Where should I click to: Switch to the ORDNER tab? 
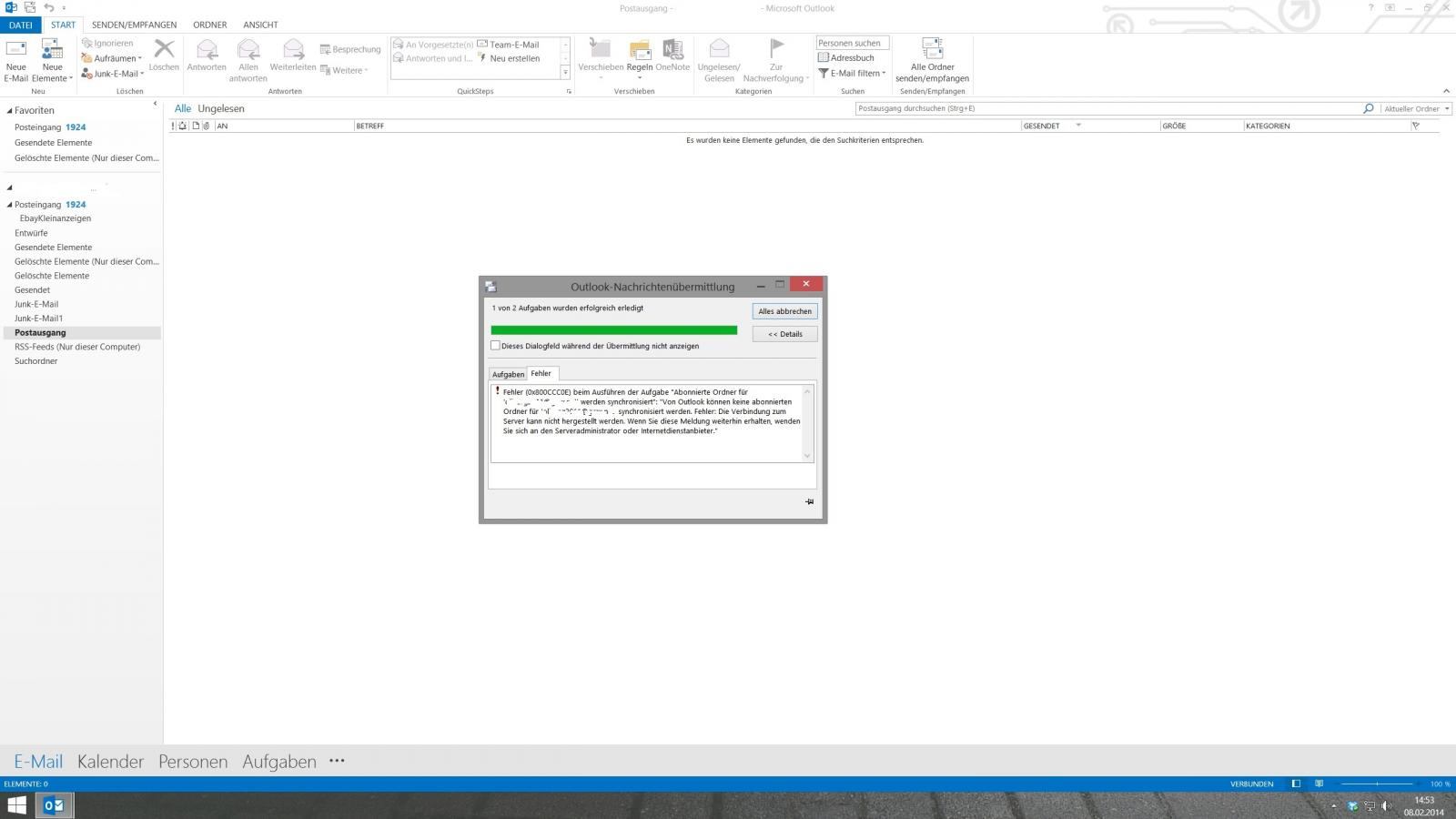click(210, 25)
